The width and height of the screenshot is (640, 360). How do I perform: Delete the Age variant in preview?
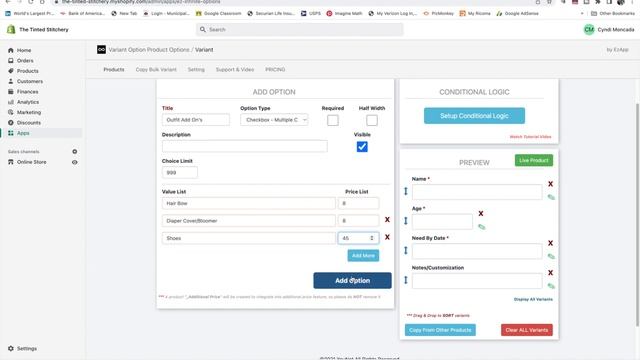pyautogui.click(x=481, y=213)
